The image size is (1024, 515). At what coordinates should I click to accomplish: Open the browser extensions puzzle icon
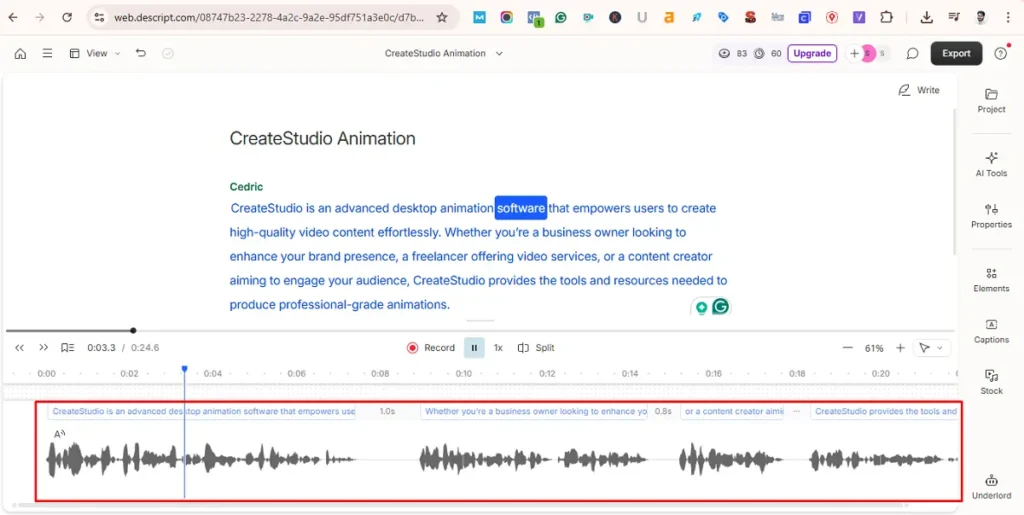[x=886, y=18]
